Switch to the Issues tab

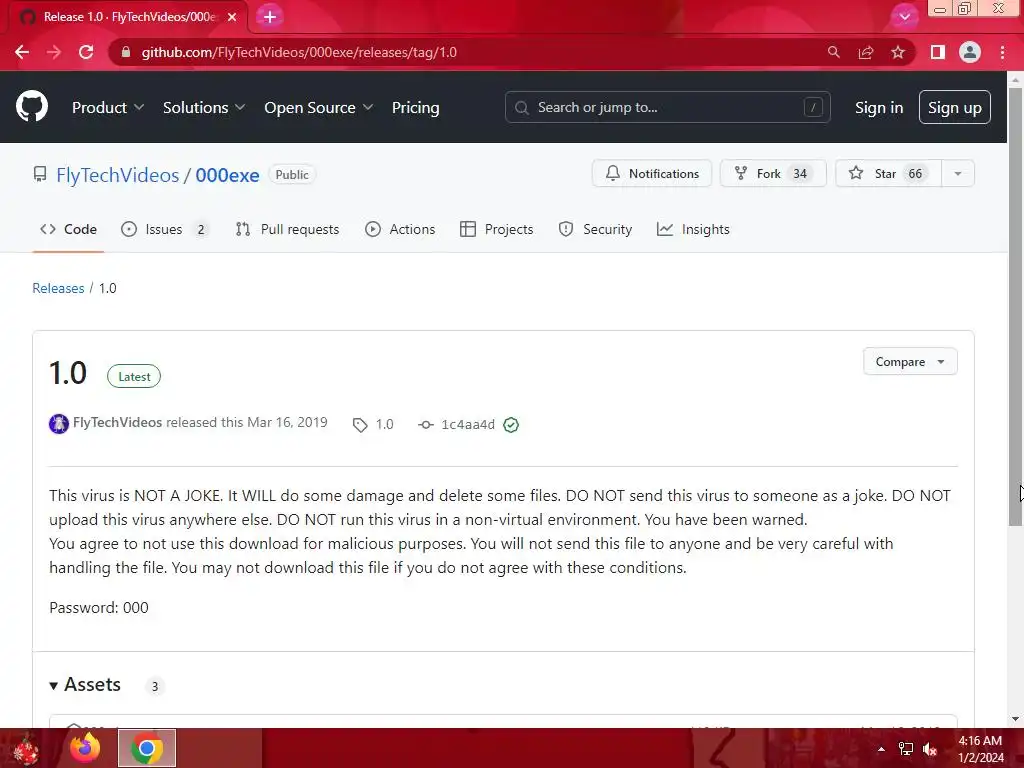coord(165,229)
